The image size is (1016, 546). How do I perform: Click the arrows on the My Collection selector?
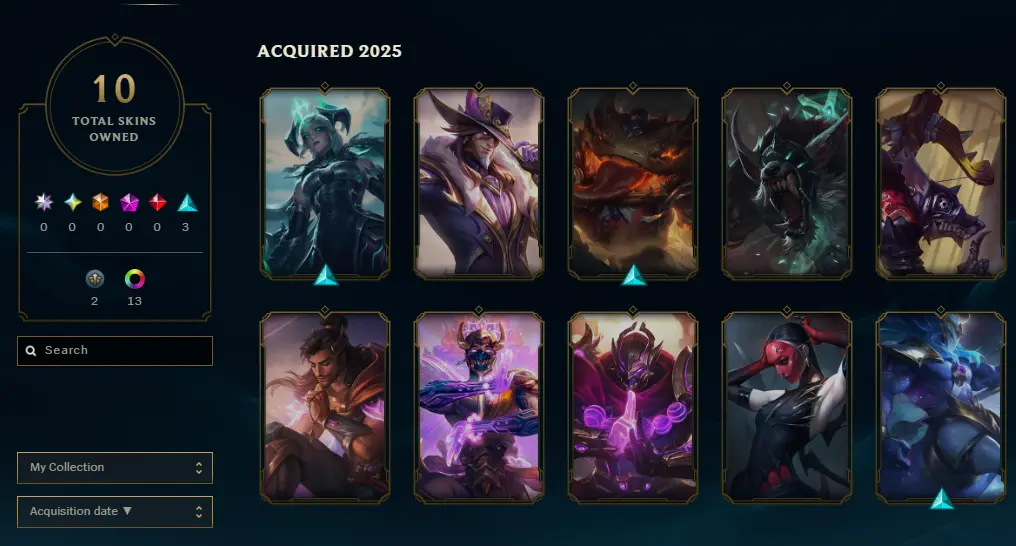tap(199, 468)
